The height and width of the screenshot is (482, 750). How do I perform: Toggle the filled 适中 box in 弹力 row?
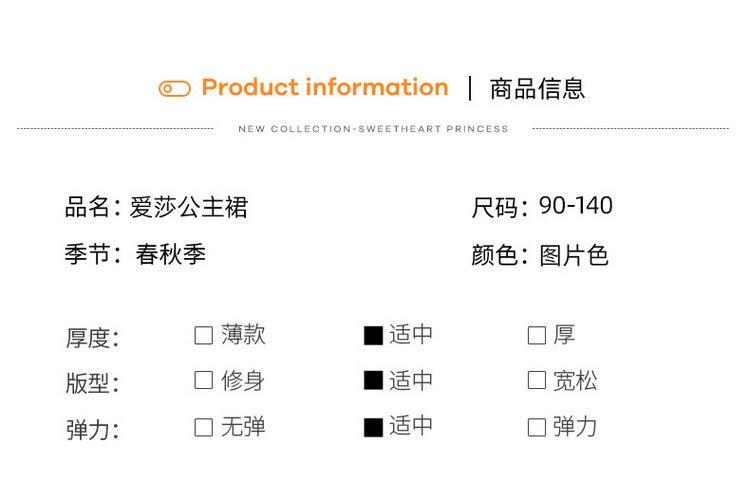click(373, 427)
